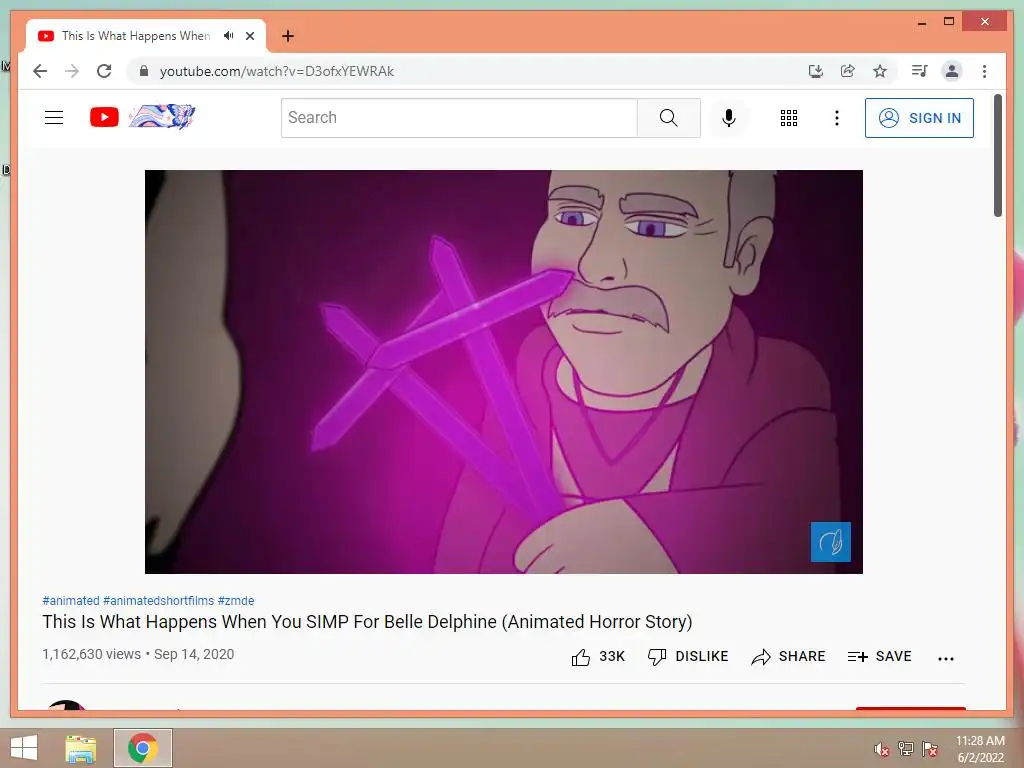This screenshot has height=768, width=1024.
Task: Open the network tray icon
Action: pyautogui.click(x=906, y=748)
